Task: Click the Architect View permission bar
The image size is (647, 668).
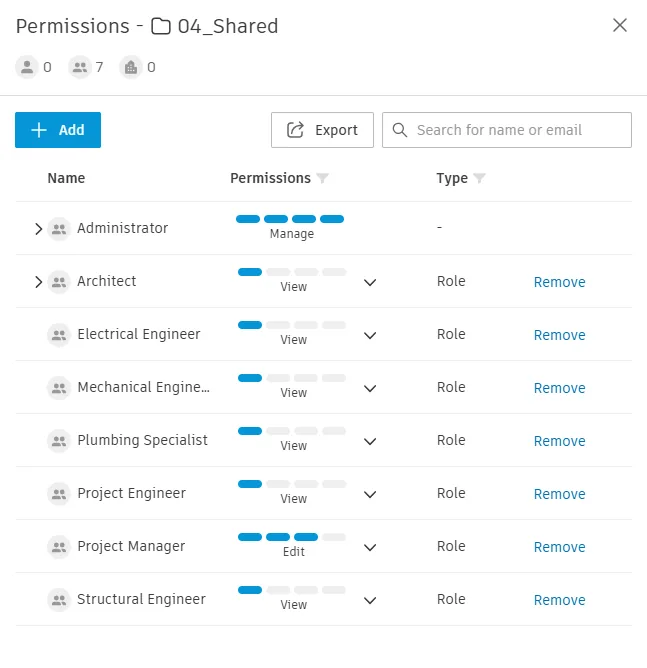Action: [292, 272]
